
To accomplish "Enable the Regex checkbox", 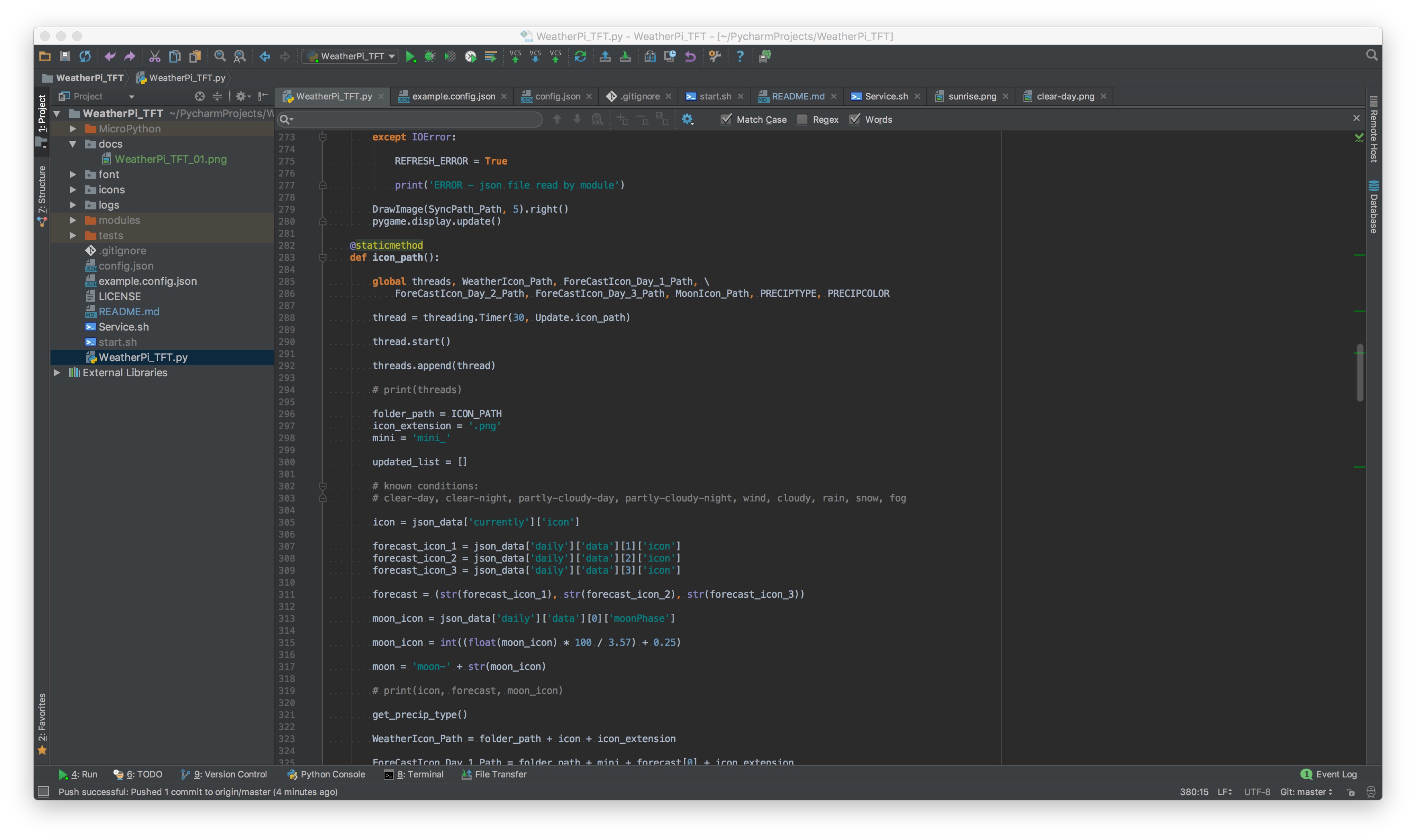I will (x=802, y=120).
